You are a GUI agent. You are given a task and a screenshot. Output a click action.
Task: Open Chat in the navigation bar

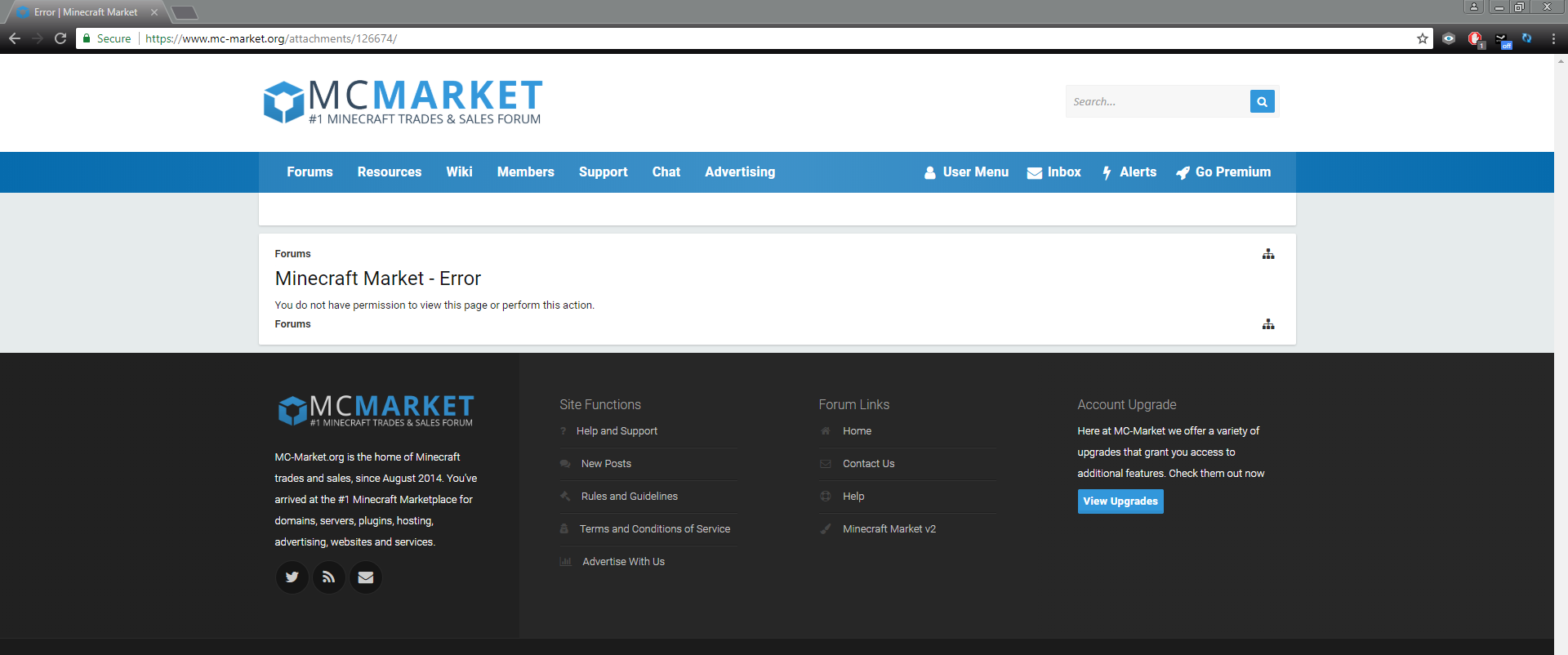pyautogui.click(x=666, y=172)
